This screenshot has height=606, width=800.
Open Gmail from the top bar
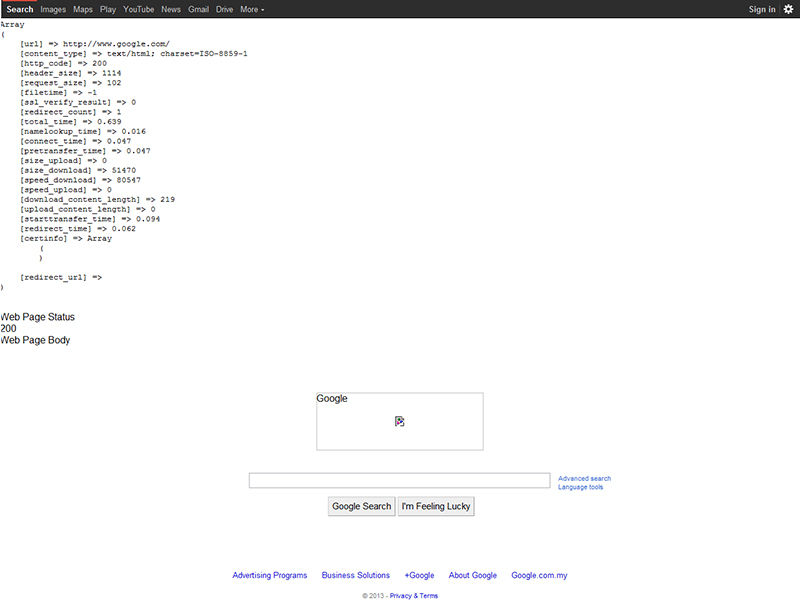point(198,8)
